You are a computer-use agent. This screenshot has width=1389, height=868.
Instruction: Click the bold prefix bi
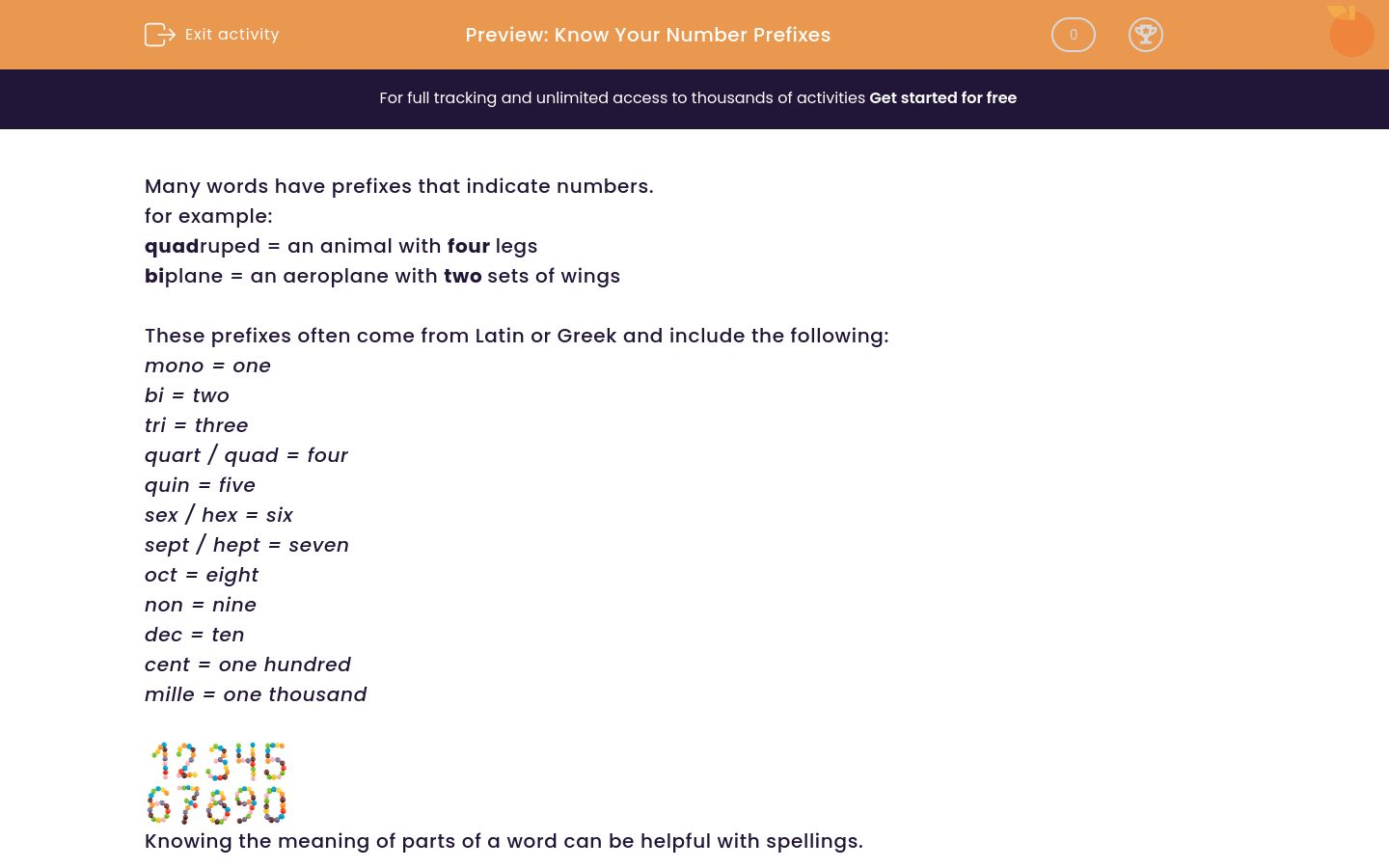pyautogui.click(x=154, y=276)
